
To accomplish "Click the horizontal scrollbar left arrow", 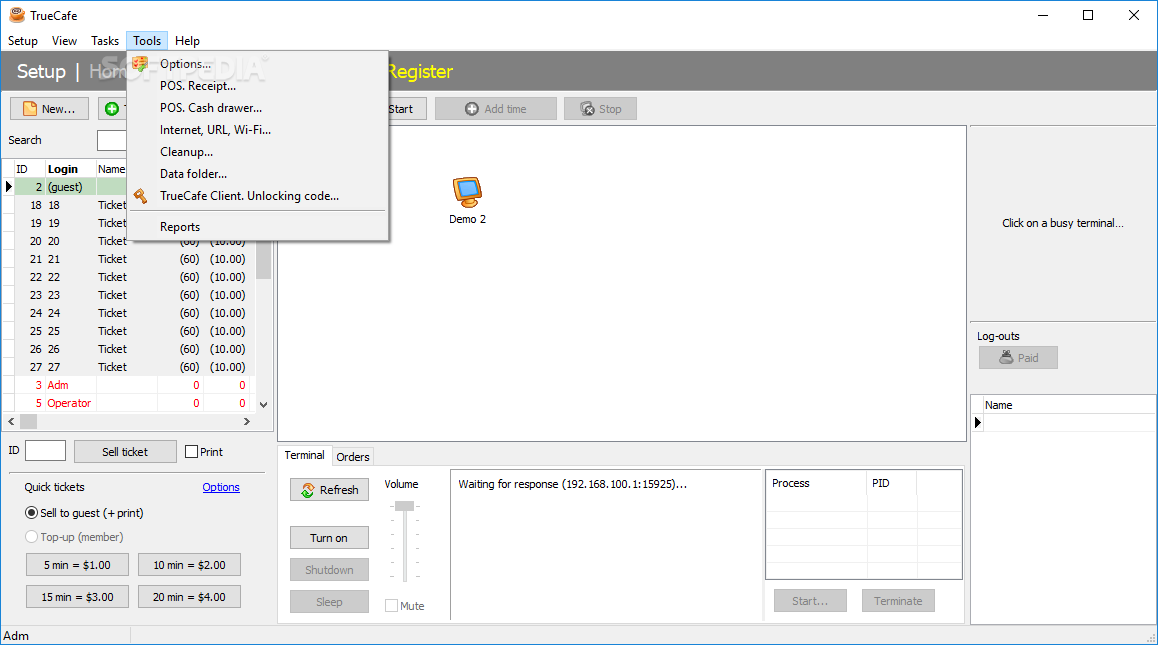I will (10, 421).
